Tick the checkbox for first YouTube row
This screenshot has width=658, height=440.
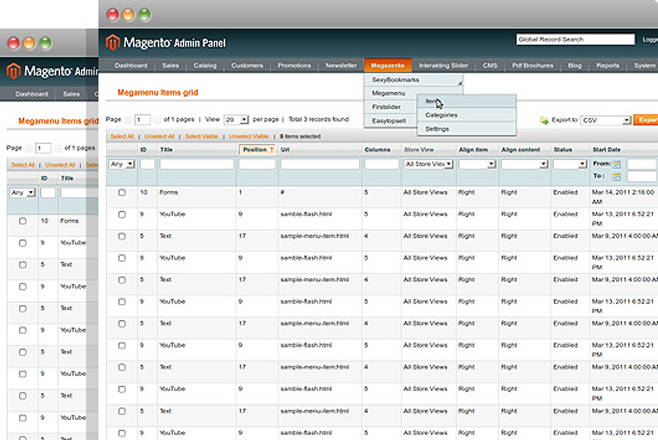tap(122, 213)
